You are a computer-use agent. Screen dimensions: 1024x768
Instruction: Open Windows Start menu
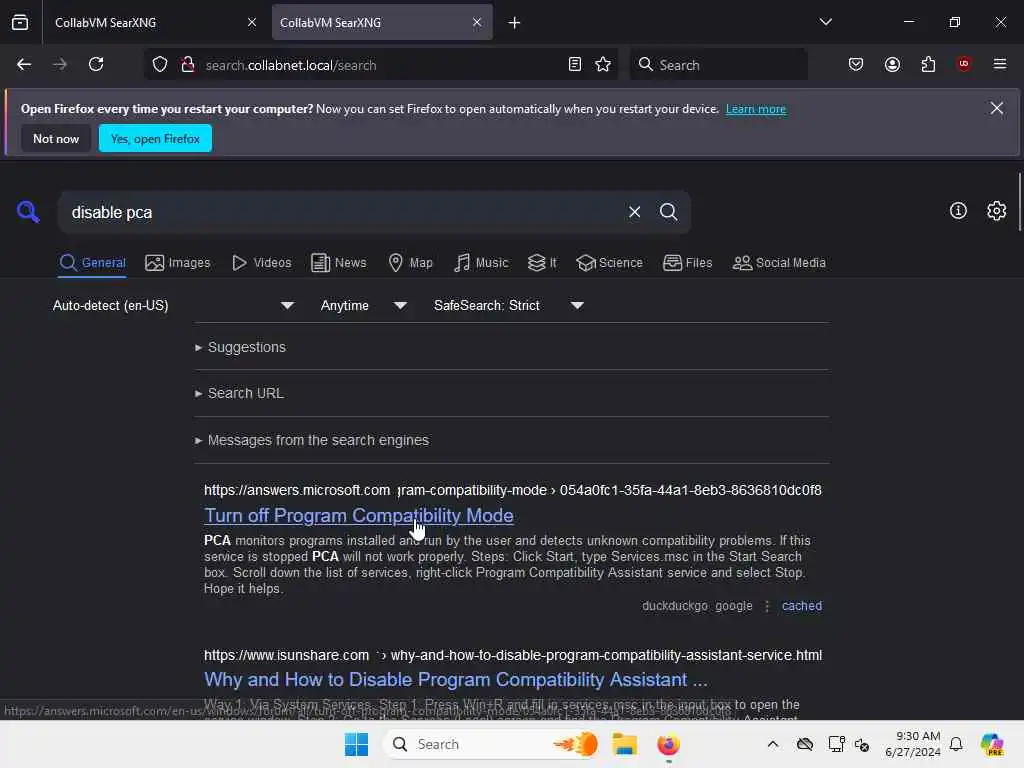pyautogui.click(x=356, y=744)
